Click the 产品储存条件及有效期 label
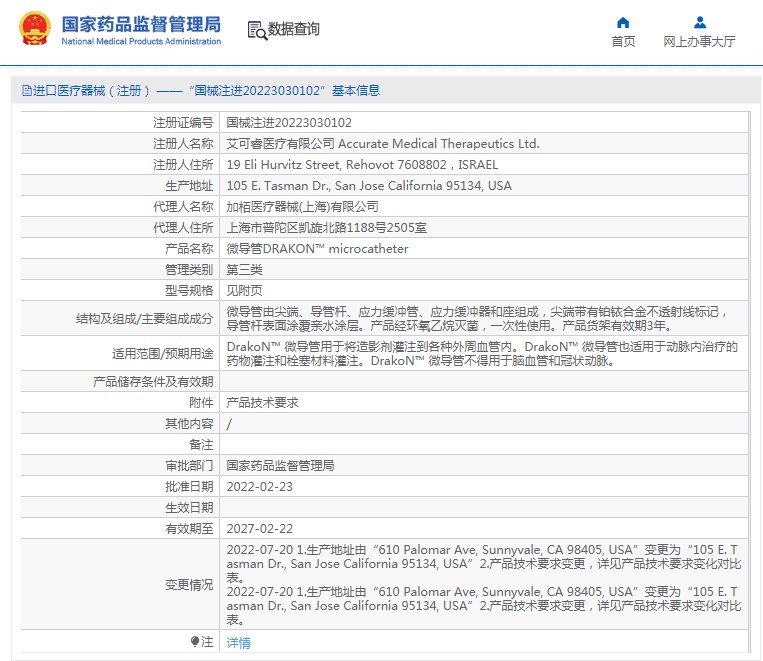Image resolution: width=763 pixels, height=661 pixels. click(153, 382)
